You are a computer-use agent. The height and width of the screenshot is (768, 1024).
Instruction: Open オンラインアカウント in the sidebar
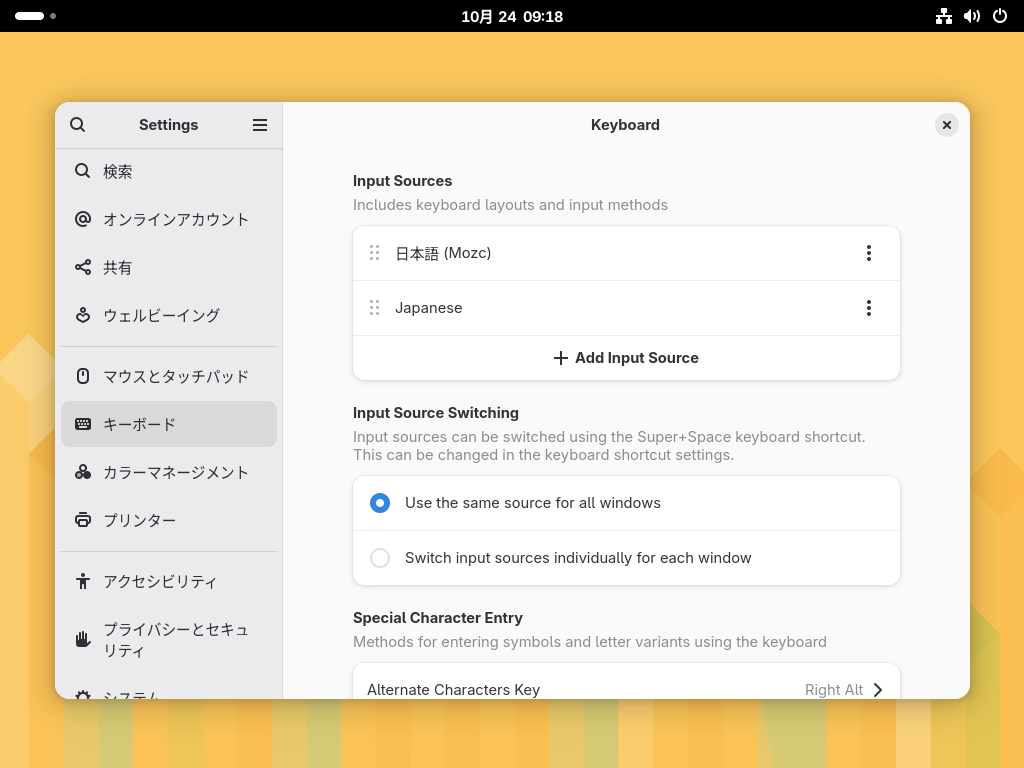pos(175,219)
